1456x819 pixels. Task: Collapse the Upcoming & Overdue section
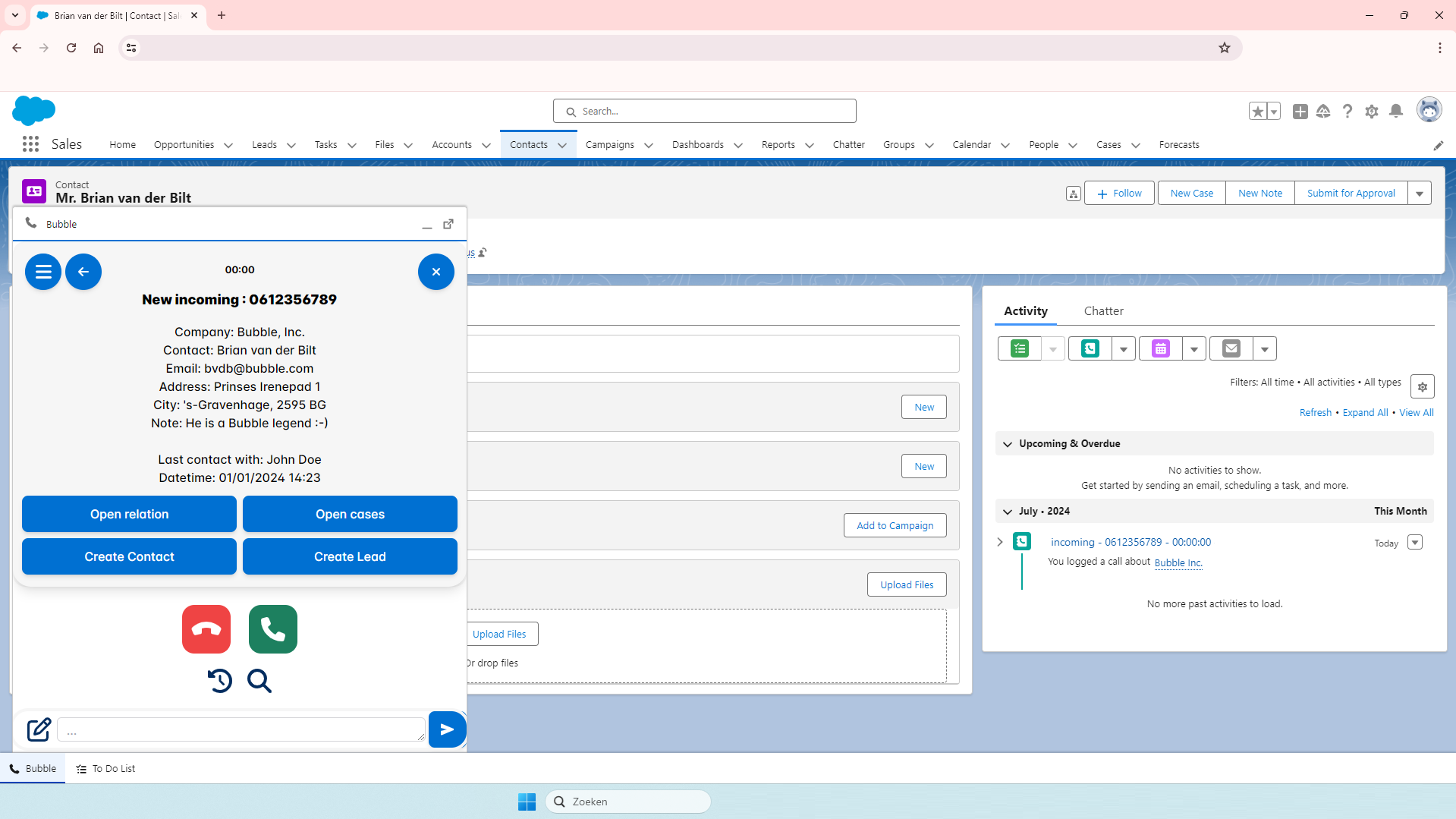click(1008, 444)
